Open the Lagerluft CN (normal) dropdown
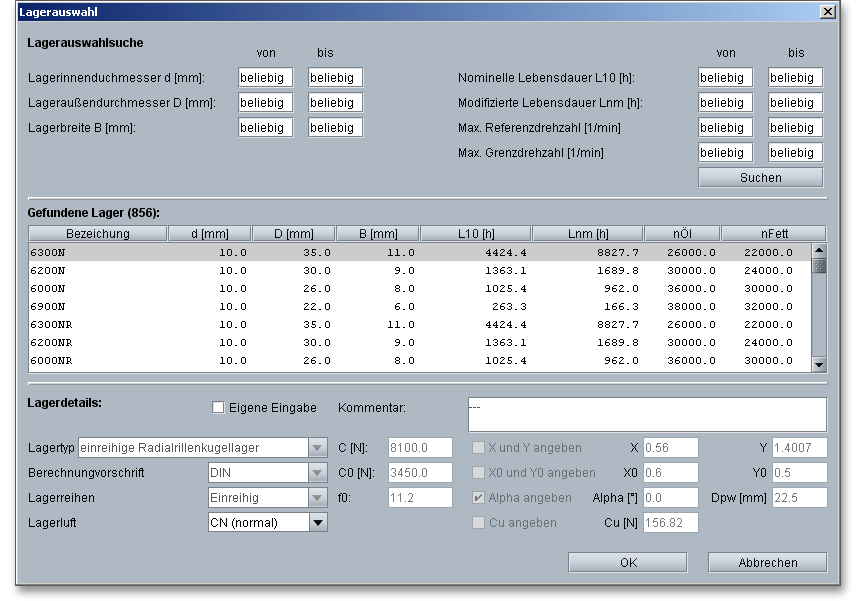This screenshot has height=601, width=856. (x=317, y=522)
